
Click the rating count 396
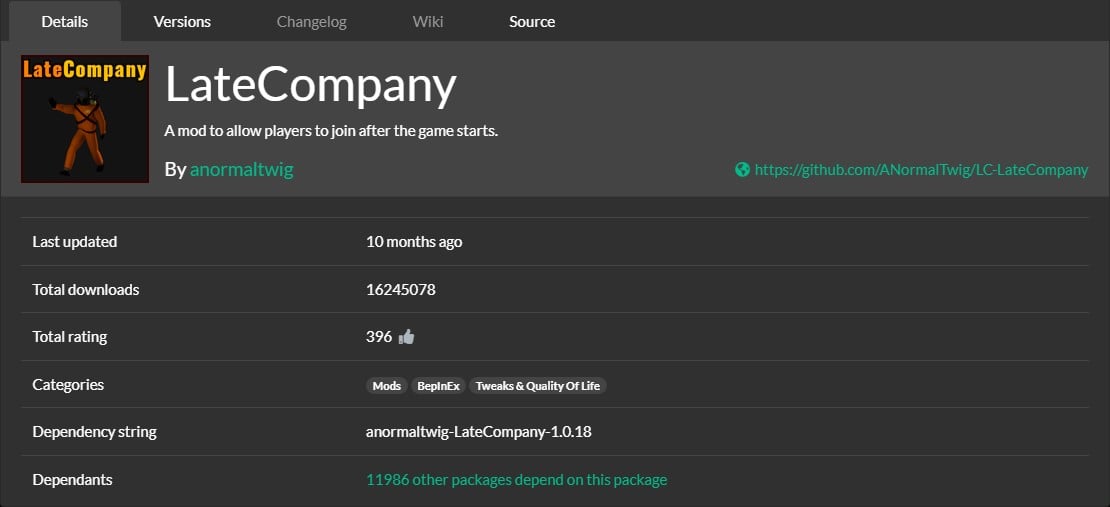(x=379, y=337)
